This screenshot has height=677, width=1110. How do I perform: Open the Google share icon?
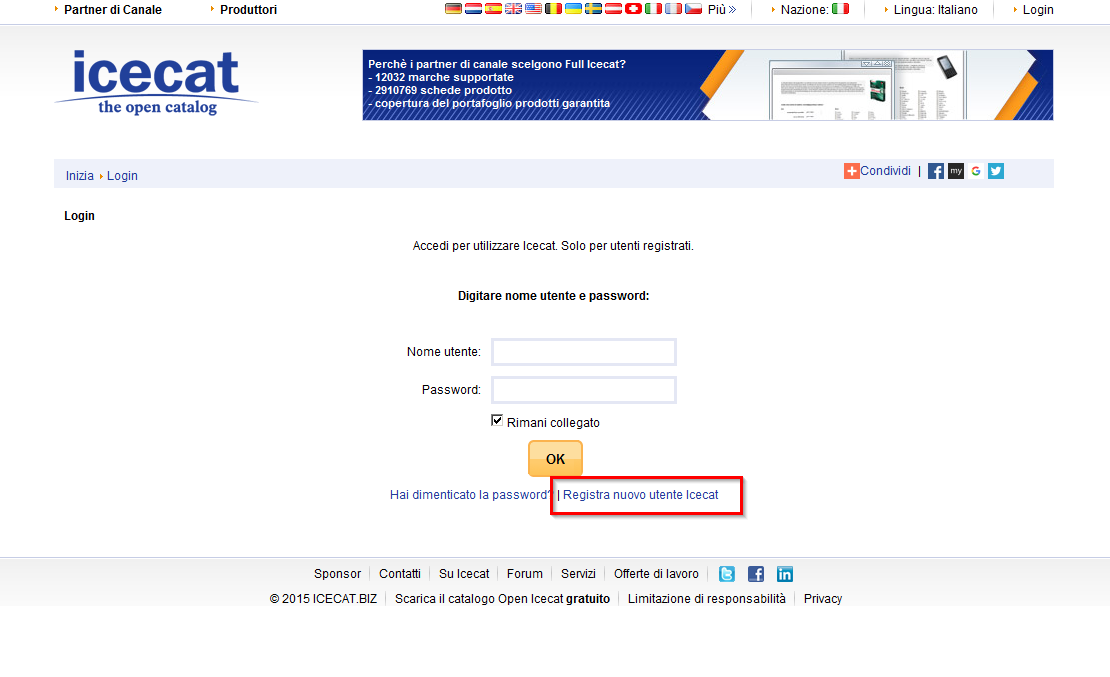976,171
